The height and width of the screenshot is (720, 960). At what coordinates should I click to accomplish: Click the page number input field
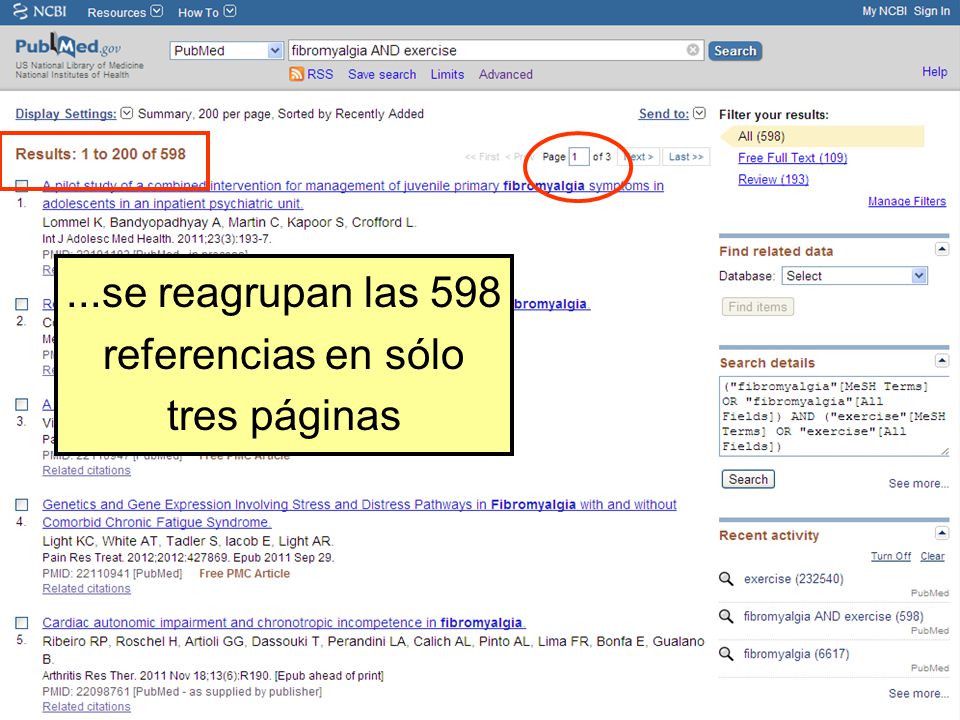[x=579, y=156]
